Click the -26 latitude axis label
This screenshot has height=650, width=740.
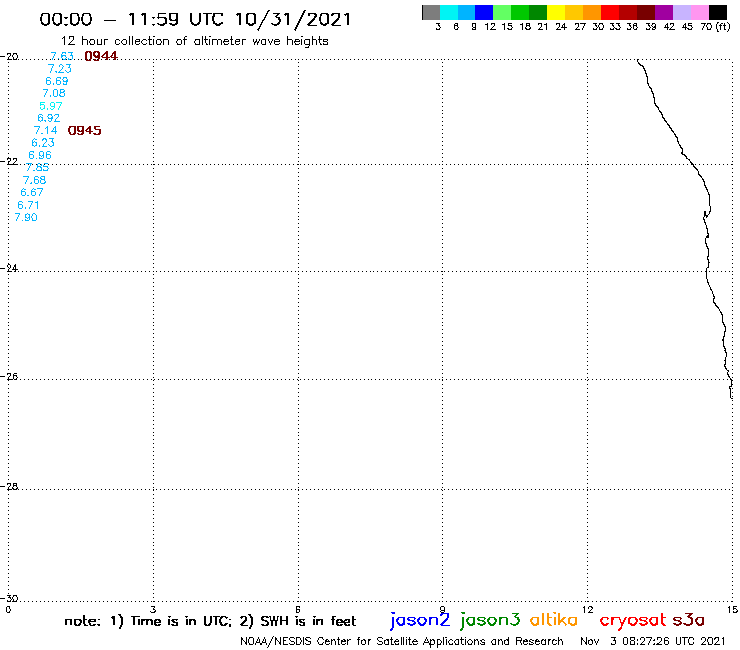pyautogui.click(x=9, y=377)
